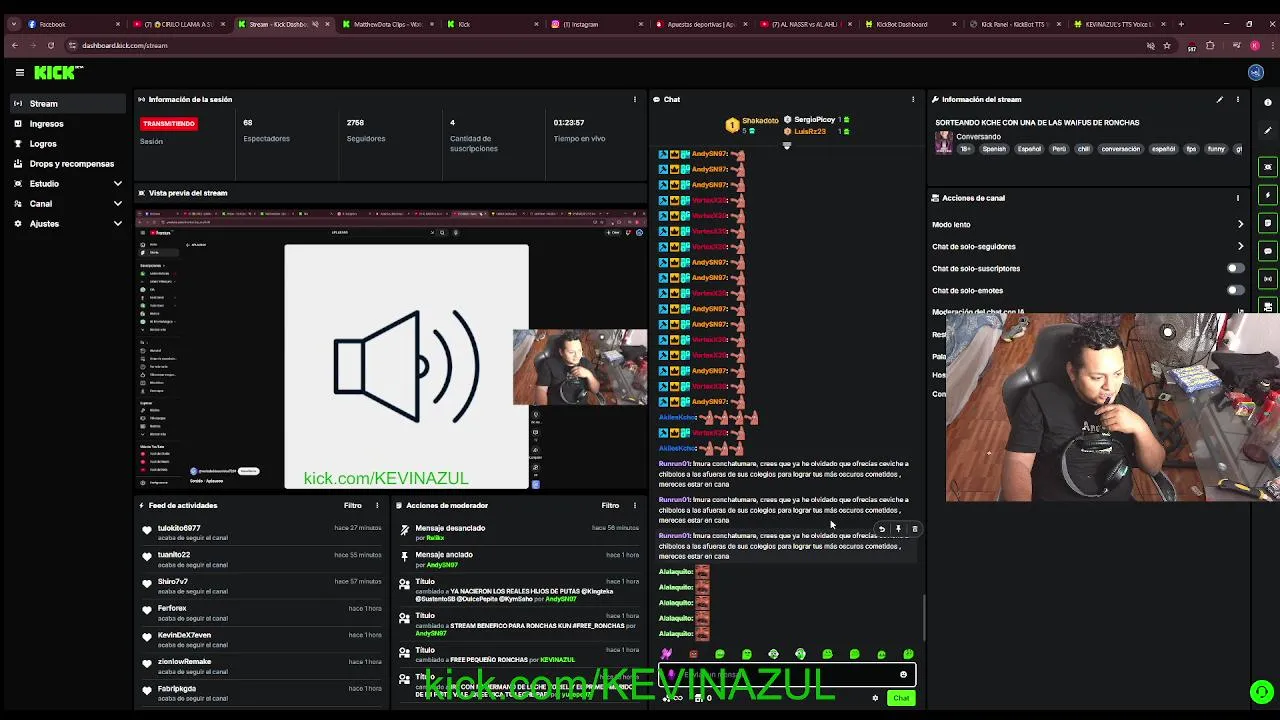Image resolution: width=1280 pixels, height=720 pixels.
Task: Click Shiro7v7 in activity feed
Action: 172,581
